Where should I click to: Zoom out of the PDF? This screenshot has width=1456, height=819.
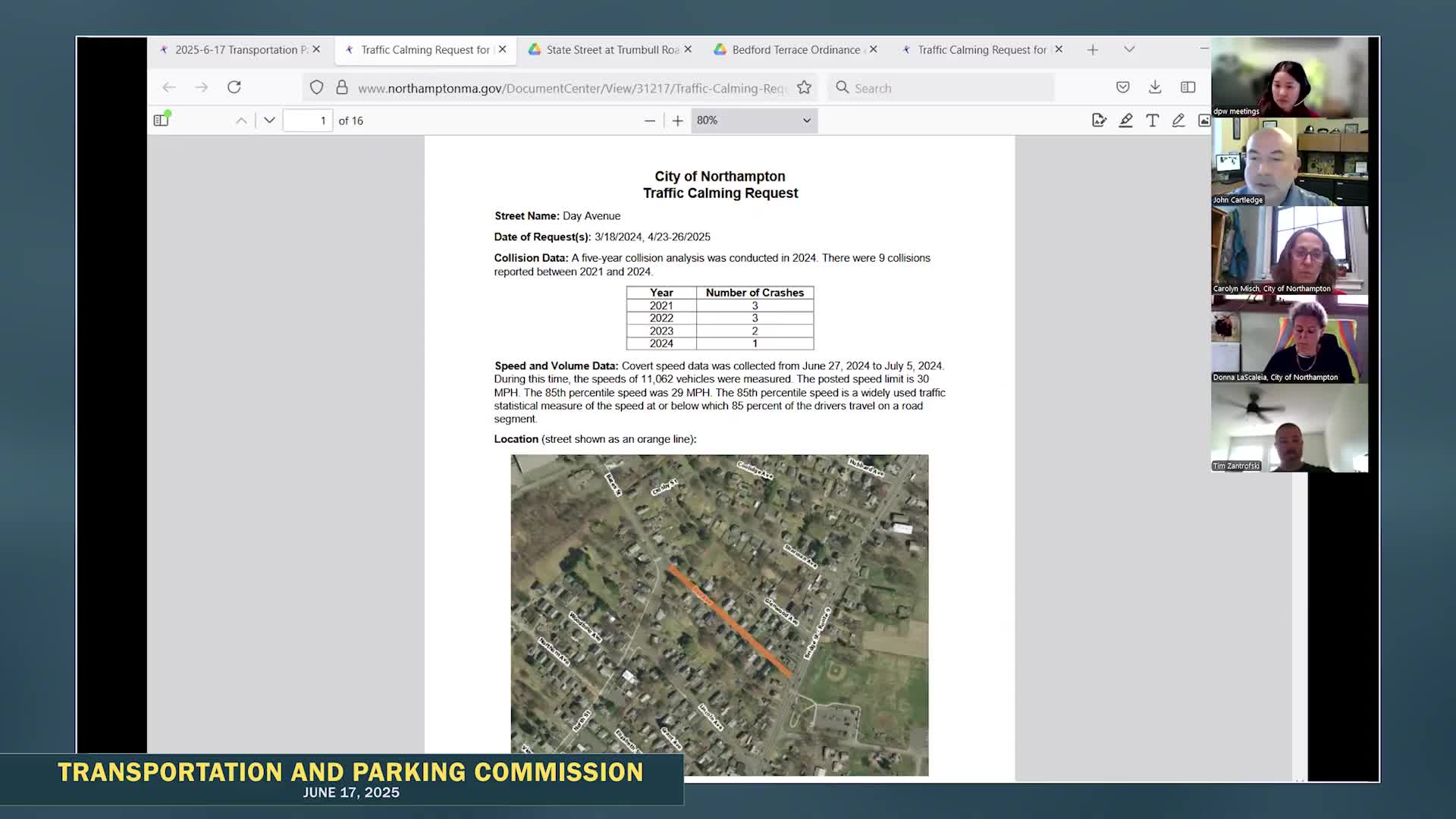point(650,121)
